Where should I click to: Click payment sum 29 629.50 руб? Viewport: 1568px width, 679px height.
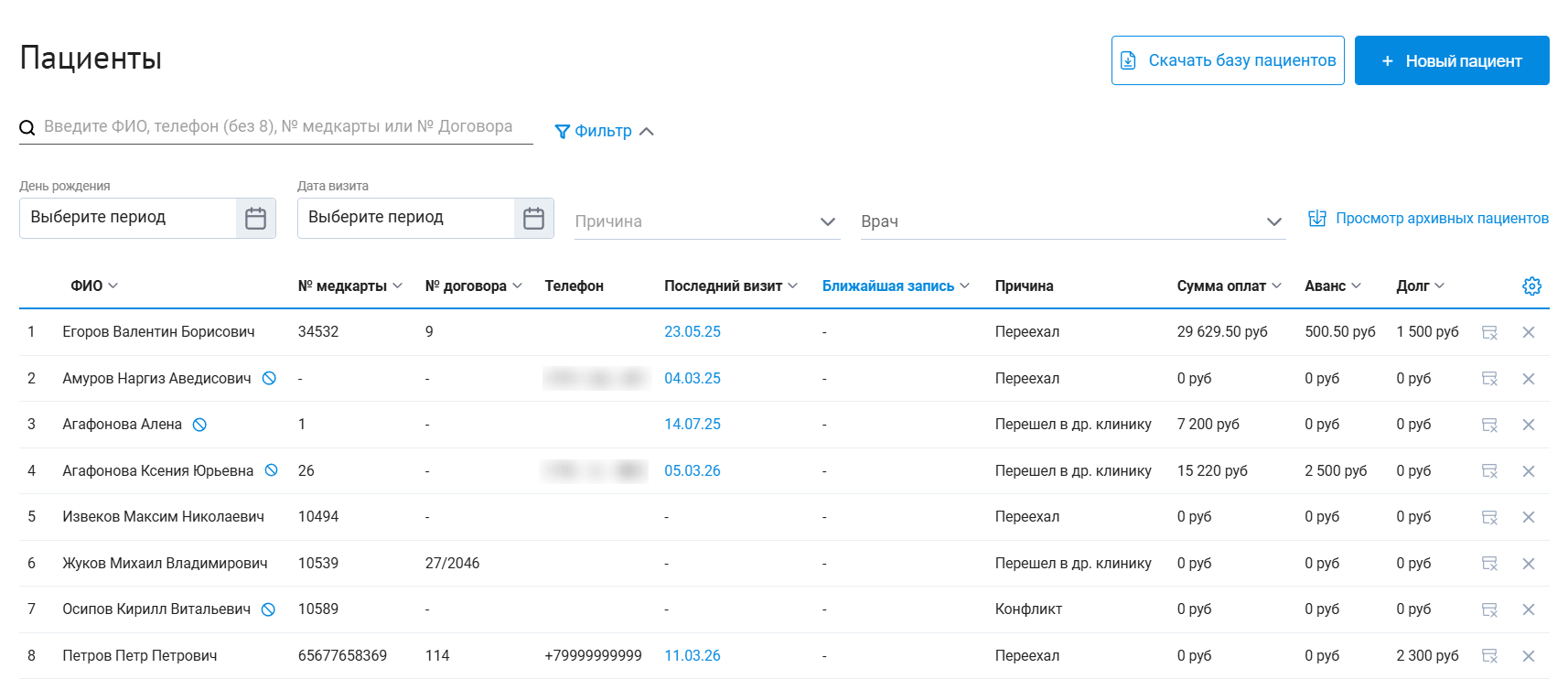[1222, 331]
